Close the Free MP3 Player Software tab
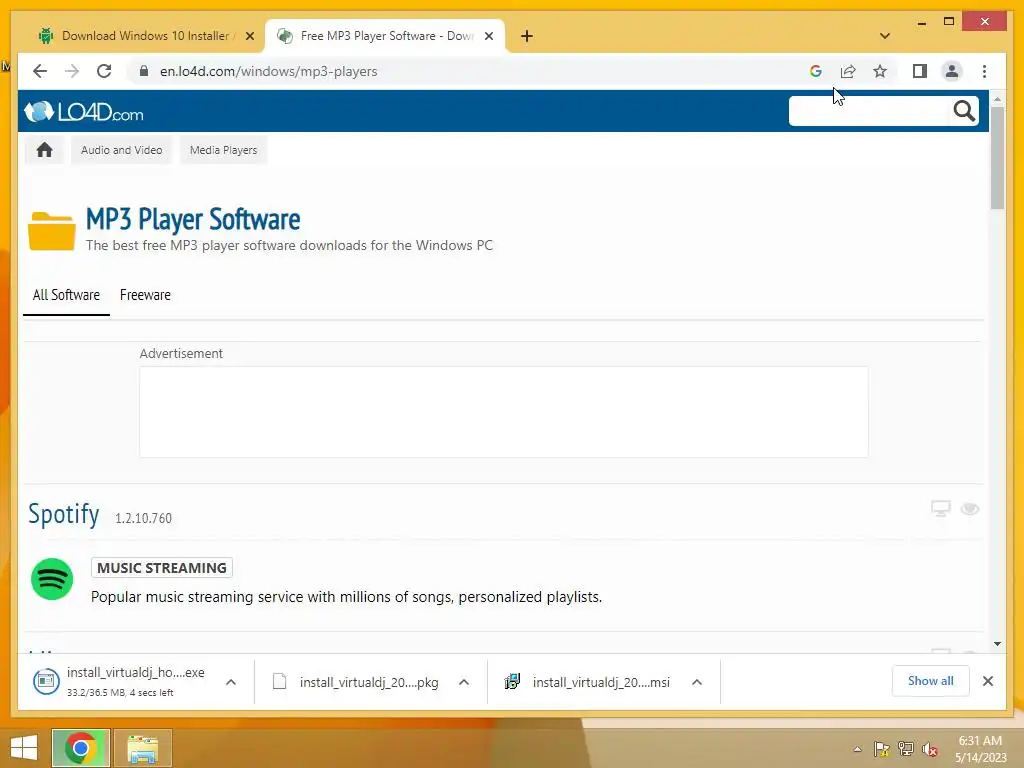The width and height of the screenshot is (1024, 768). tap(488, 37)
